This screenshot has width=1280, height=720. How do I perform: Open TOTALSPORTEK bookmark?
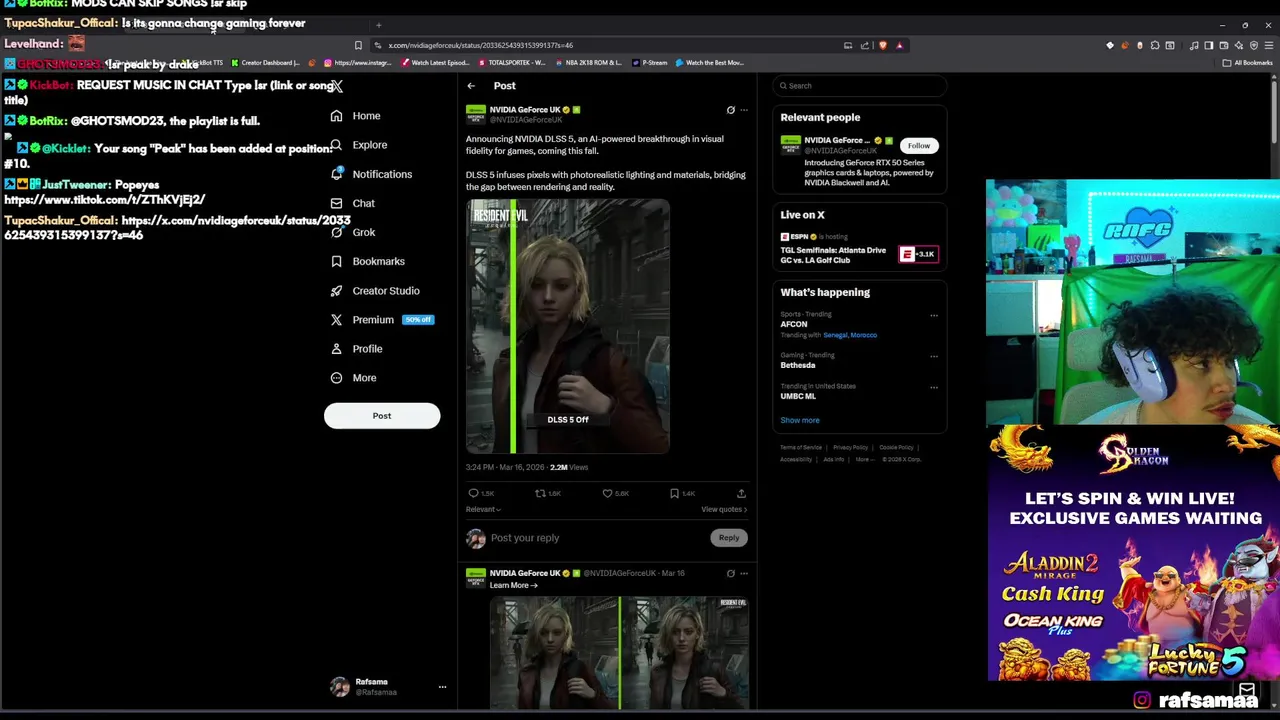(x=511, y=63)
